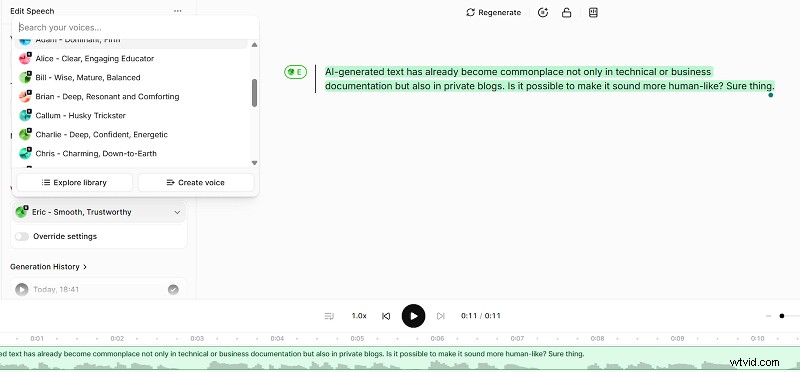
Task: Click Bill's voice avatar icon
Action: pos(26,78)
